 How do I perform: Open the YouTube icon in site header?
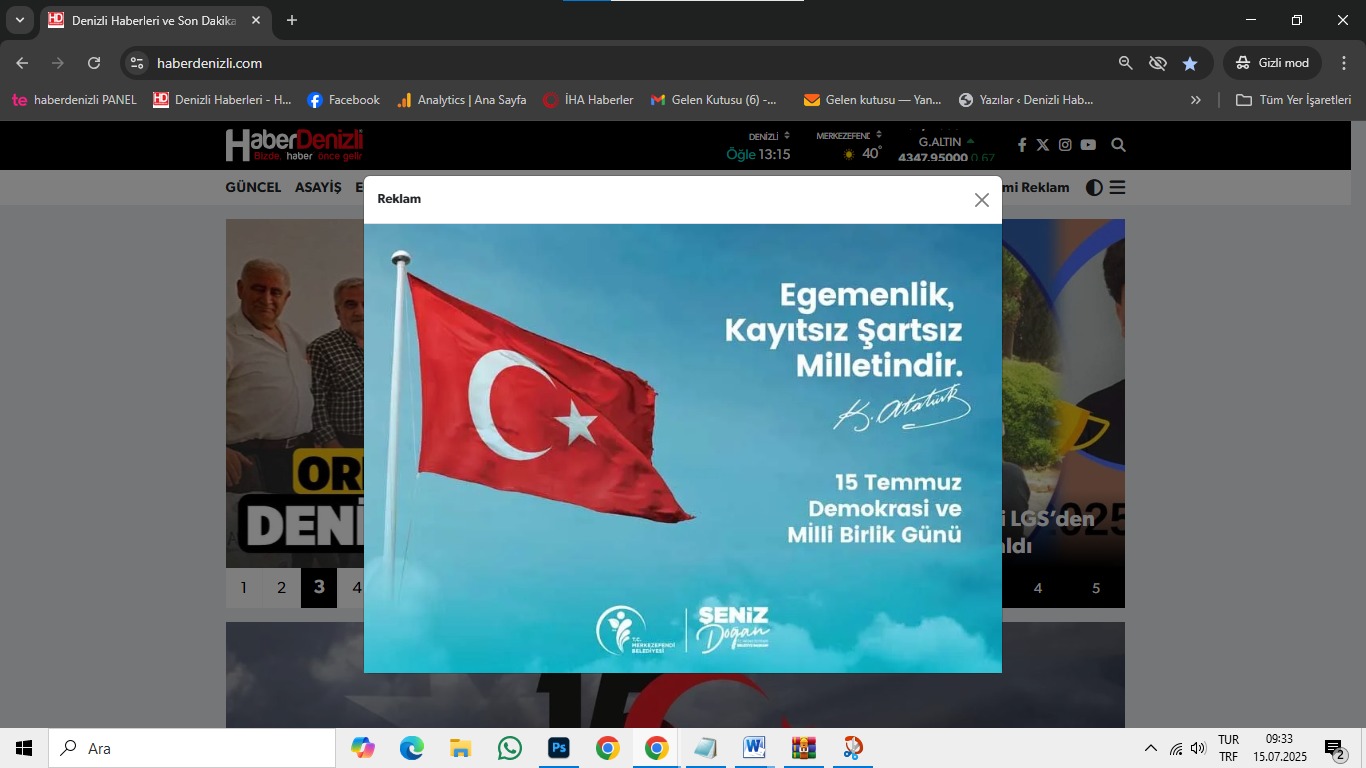(1088, 145)
